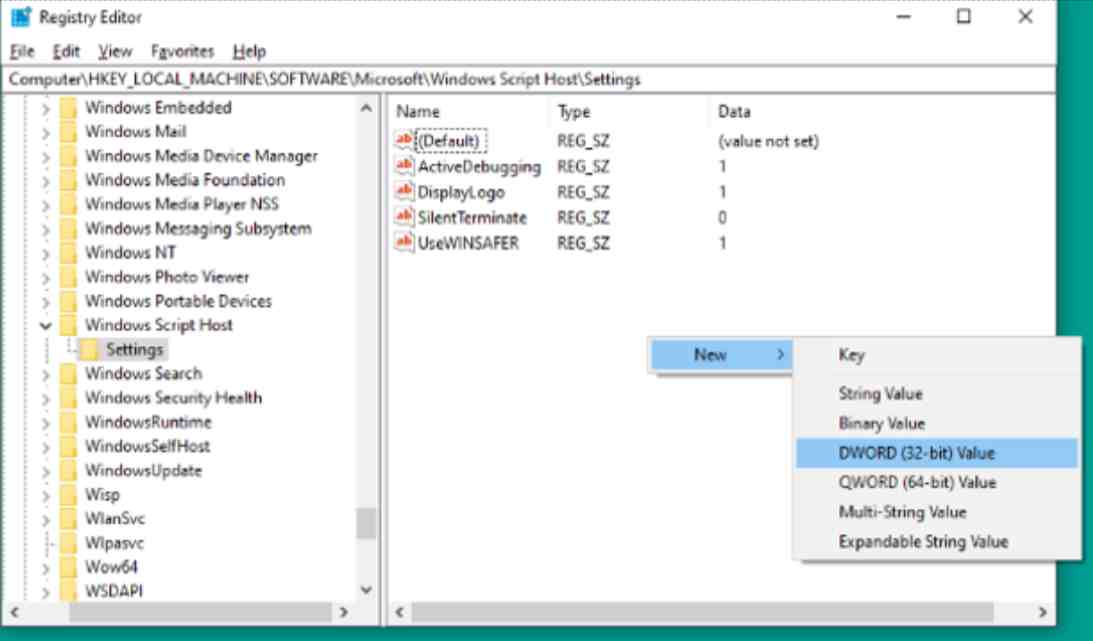Click the tree pane scroll down arrow
Image resolution: width=1093 pixels, height=641 pixels.
[x=366, y=590]
